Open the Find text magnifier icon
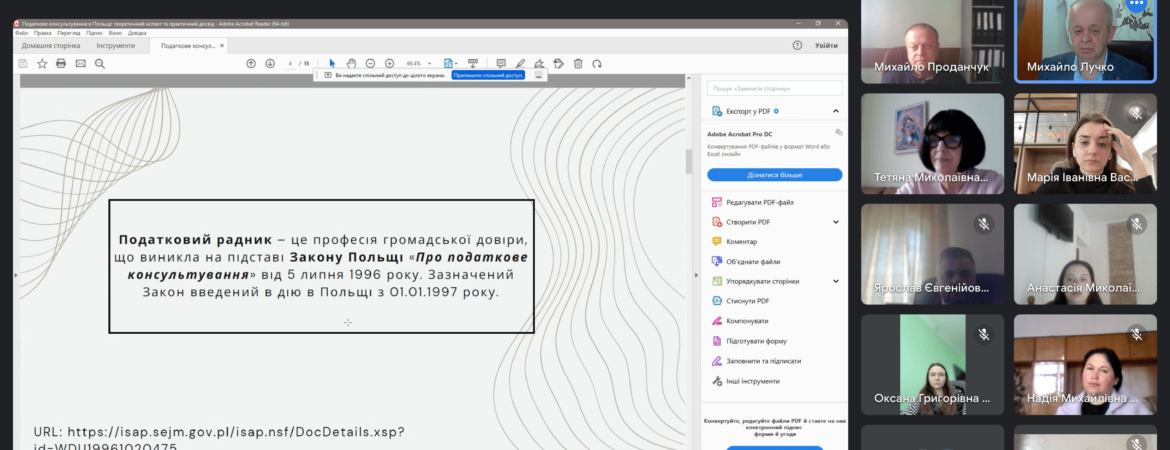The image size is (1170, 450). point(100,63)
